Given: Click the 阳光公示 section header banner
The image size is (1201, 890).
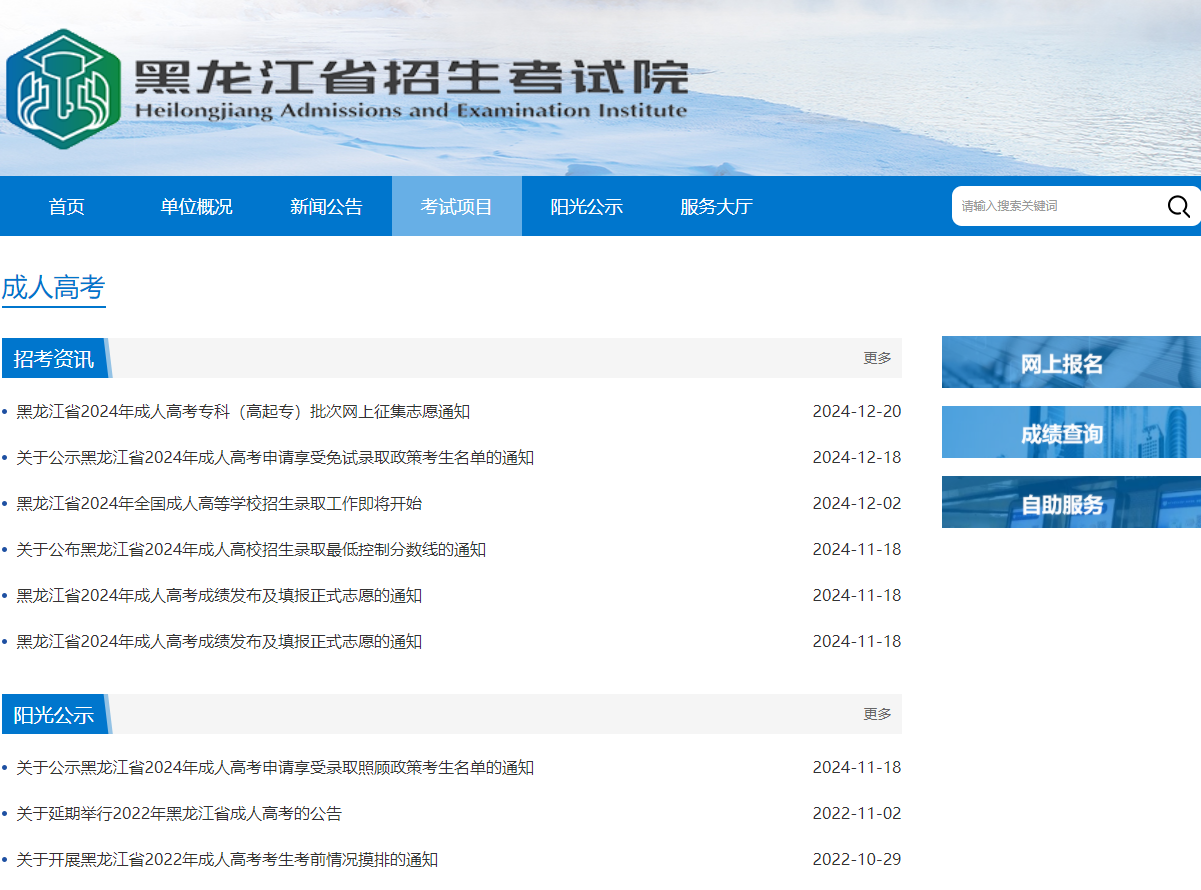Looking at the screenshot, I should pyautogui.click(x=55, y=715).
